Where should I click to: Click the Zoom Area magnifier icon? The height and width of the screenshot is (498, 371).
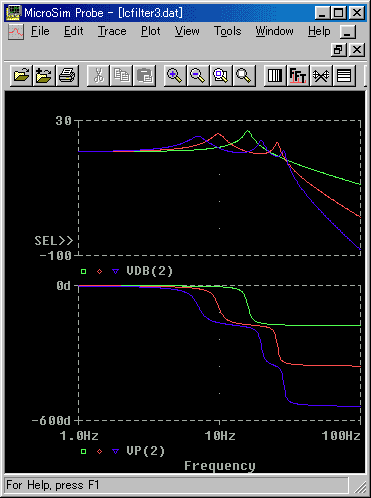coord(221,75)
